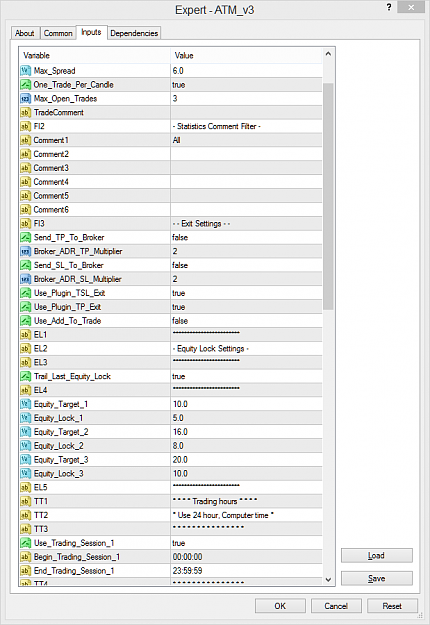Image resolution: width=430 pixels, height=625 pixels.
Task: Click the Comment1 value All
Action: [x=177, y=140]
